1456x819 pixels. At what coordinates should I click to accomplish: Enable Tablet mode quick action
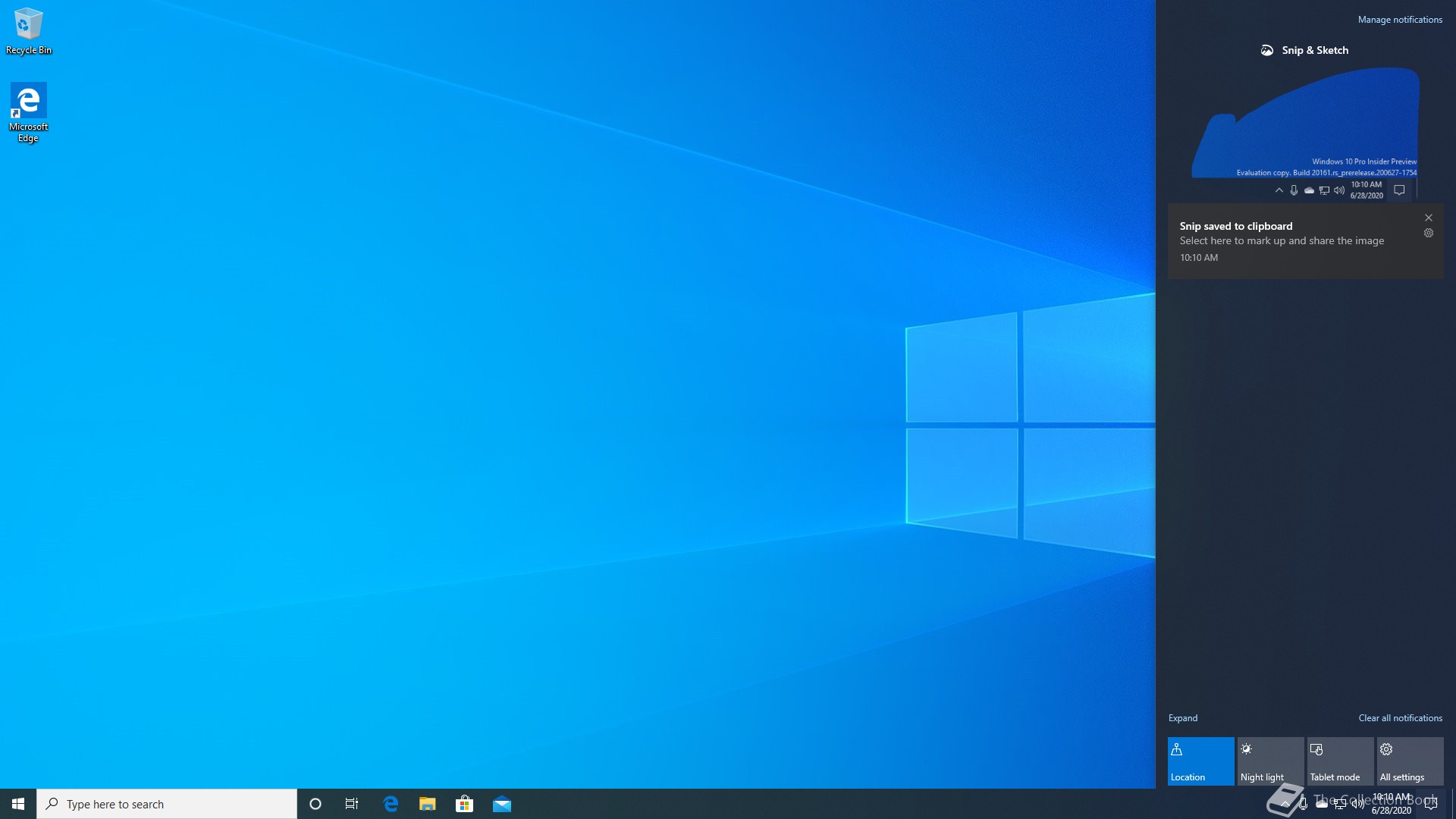point(1340,761)
